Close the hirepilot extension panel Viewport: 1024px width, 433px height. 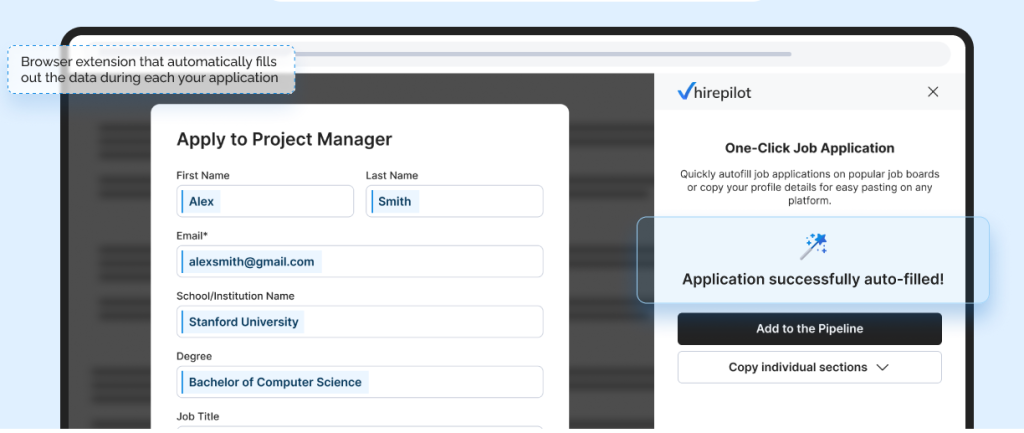[933, 92]
